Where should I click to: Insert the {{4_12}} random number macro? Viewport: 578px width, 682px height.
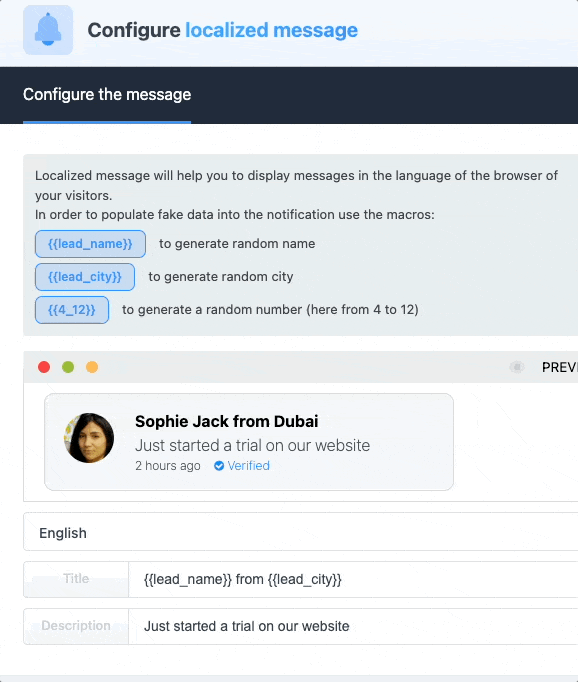(x=72, y=310)
